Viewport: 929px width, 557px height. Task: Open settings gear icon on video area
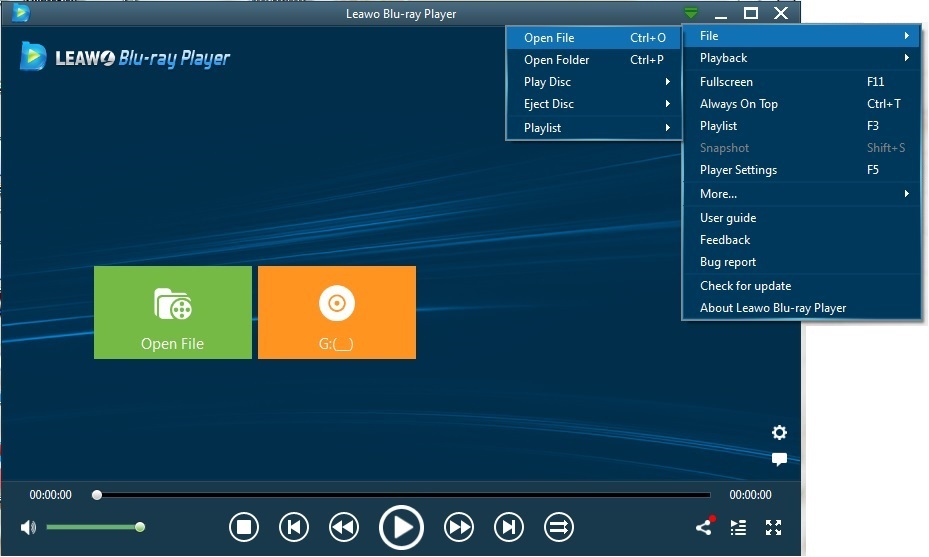779,433
